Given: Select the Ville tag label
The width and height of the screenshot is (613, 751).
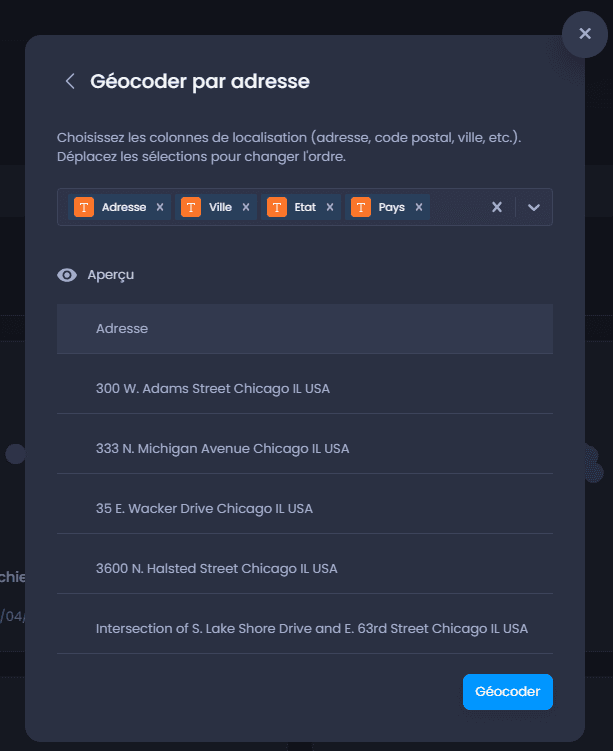Looking at the screenshot, I should [220, 207].
